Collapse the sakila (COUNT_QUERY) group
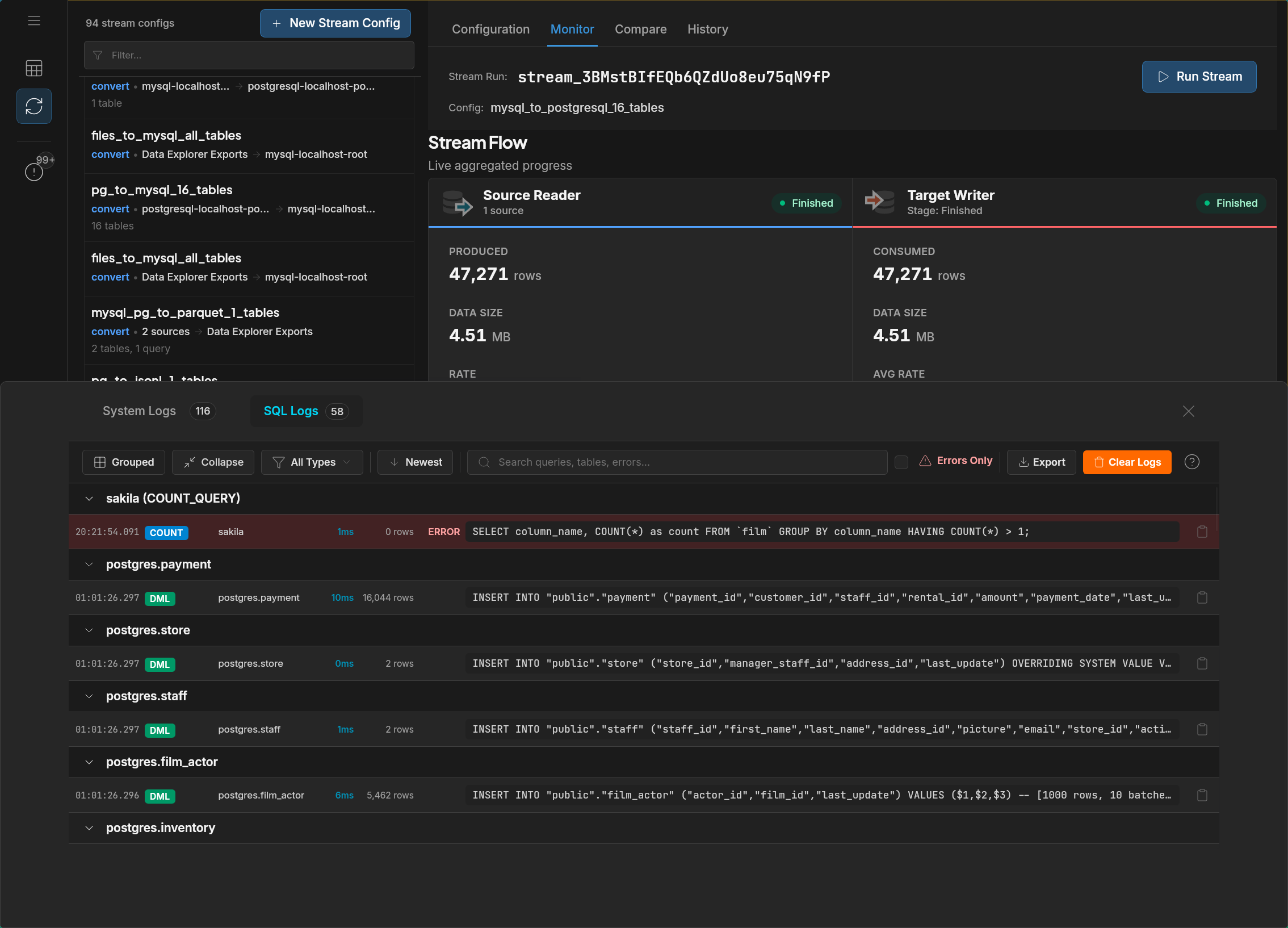Image resolution: width=1288 pixels, height=928 pixels. 89,499
